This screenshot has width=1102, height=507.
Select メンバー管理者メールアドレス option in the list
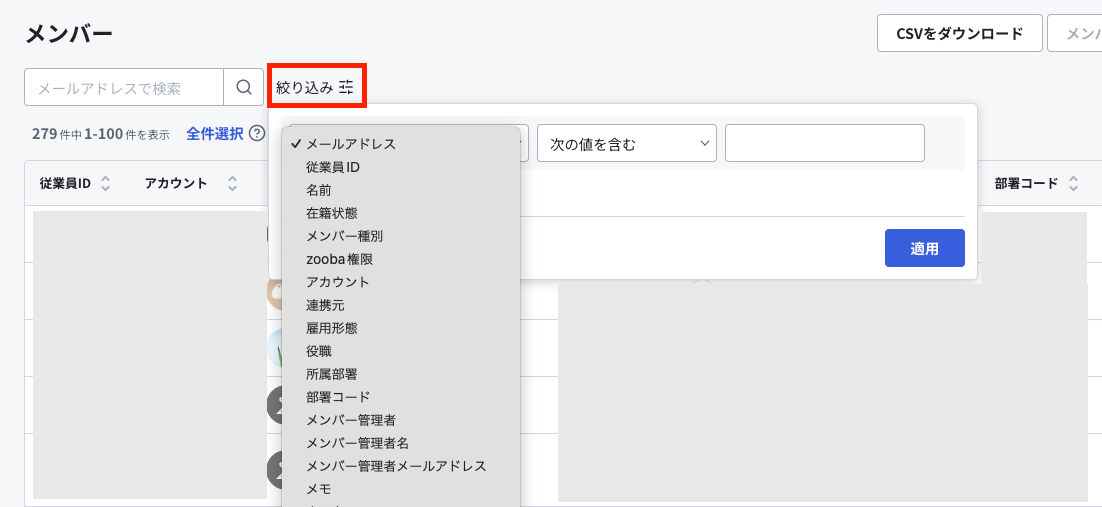[x=401, y=466]
